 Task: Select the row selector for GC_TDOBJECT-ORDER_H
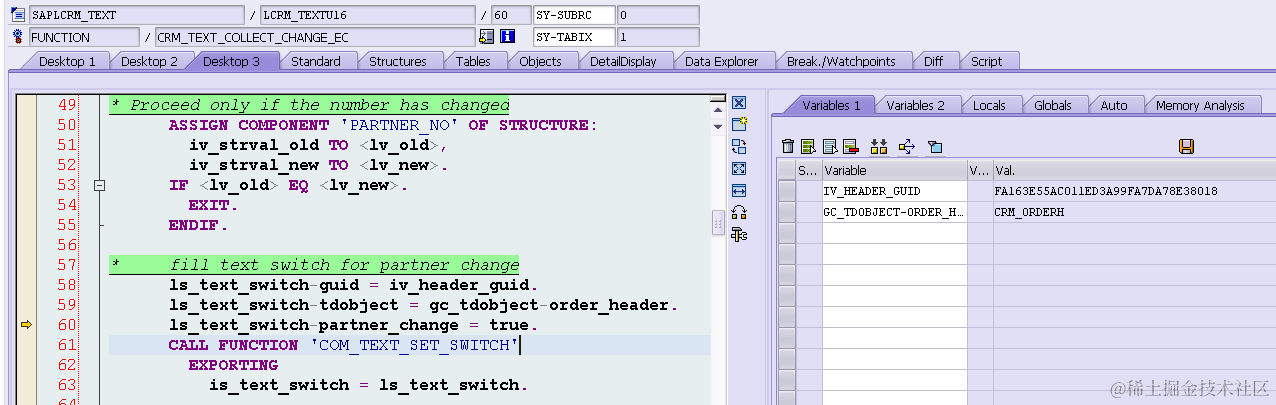[x=787, y=212]
